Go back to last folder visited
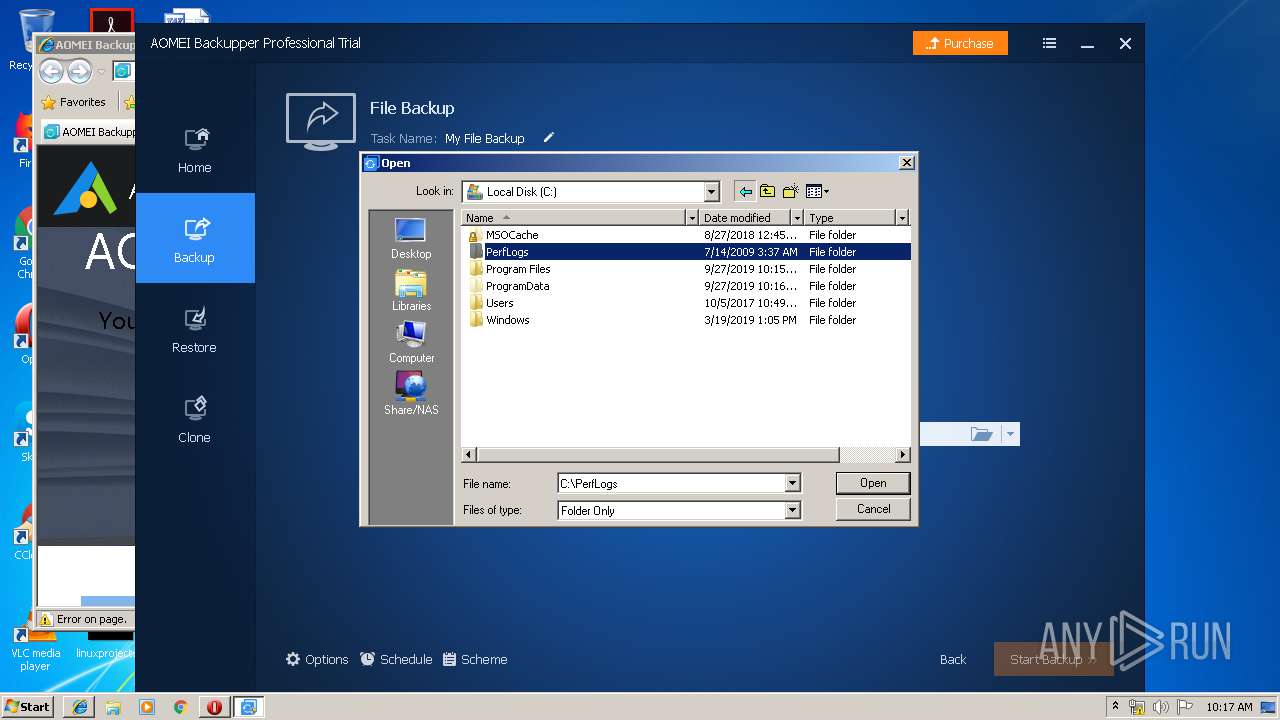The width and height of the screenshot is (1280, 720). 745,191
